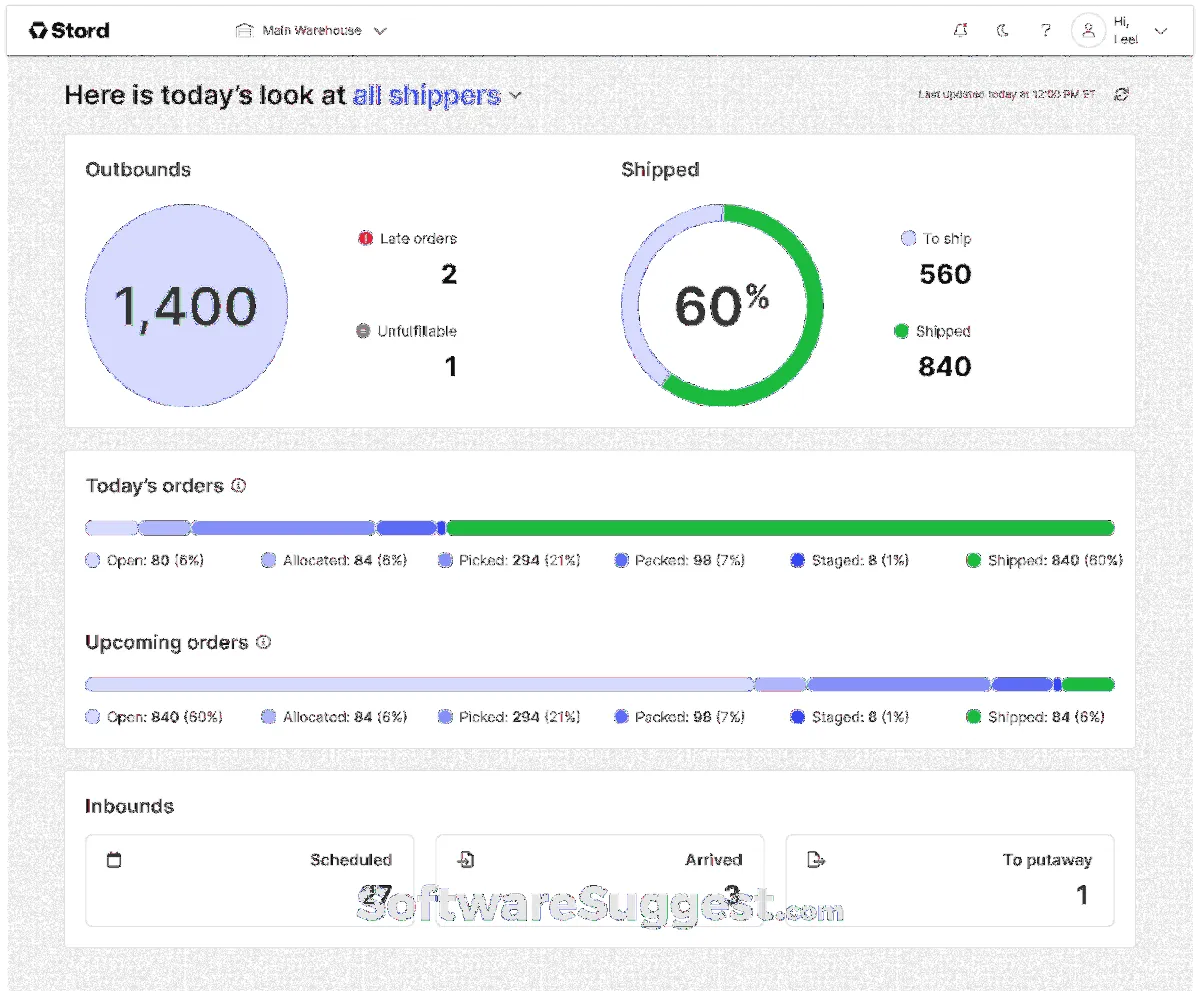
Task: Click the warehouse building icon
Action: pyautogui.click(x=243, y=31)
